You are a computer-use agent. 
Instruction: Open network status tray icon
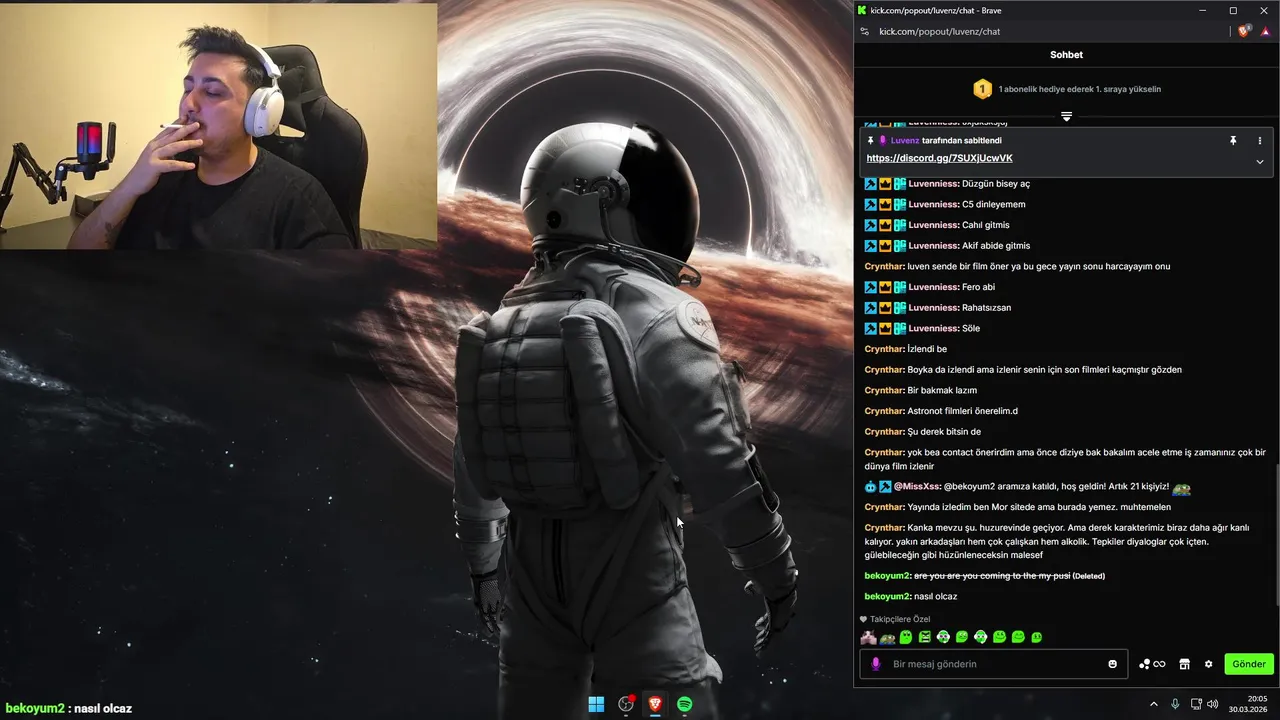click(1196, 704)
